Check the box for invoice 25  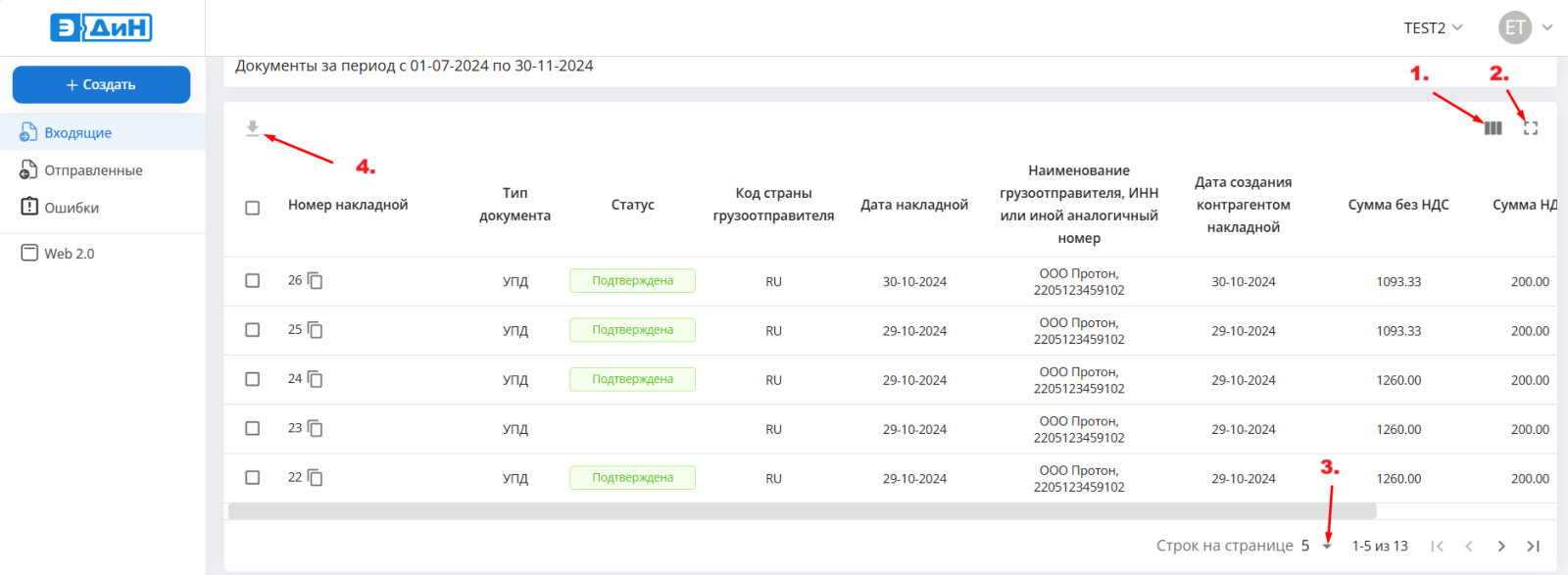coord(253,330)
